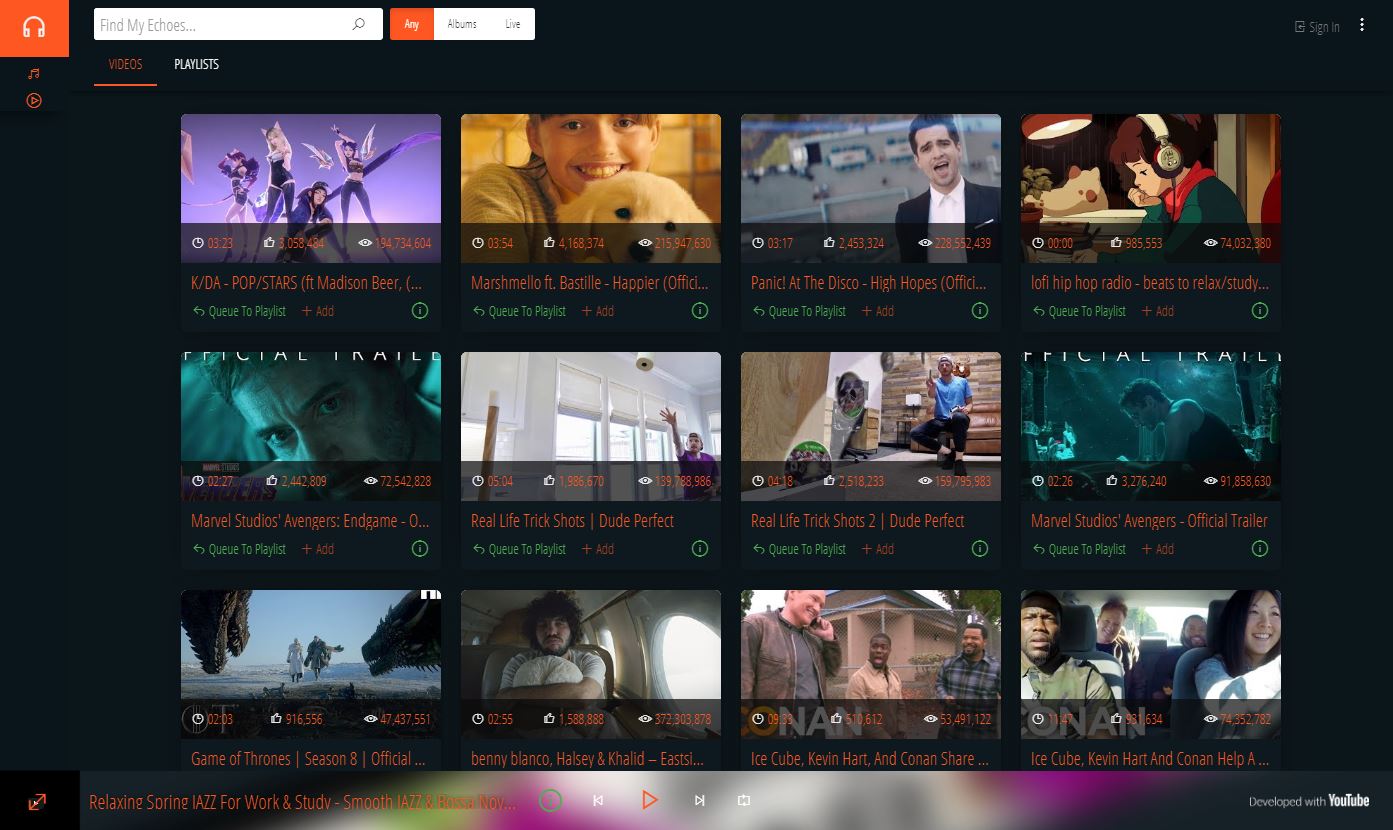Show info for K/DA POP/STARS video
The image size is (1393, 830).
point(420,311)
